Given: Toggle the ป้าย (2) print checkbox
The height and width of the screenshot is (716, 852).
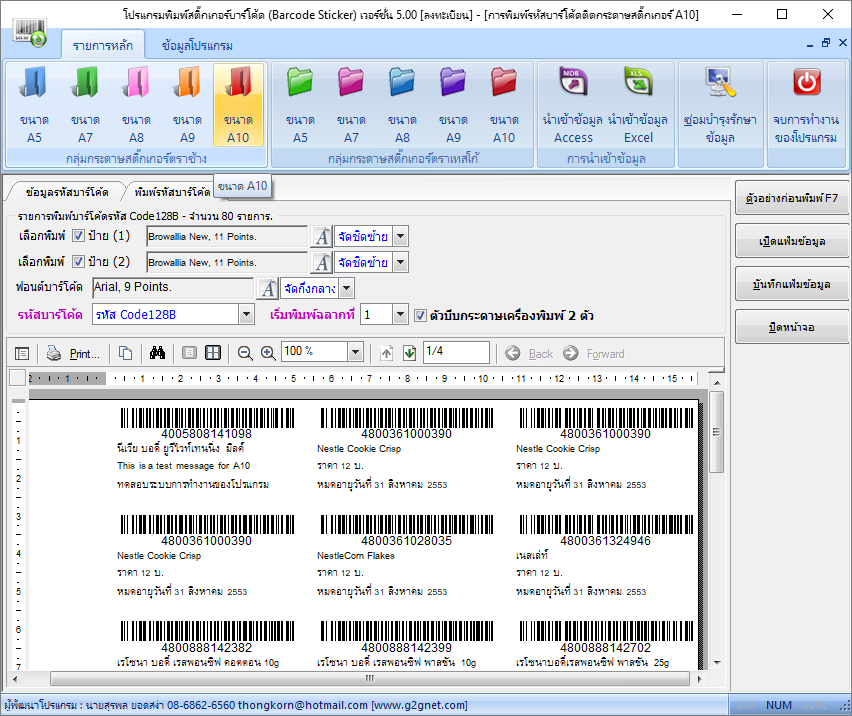Looking at the screenshot, I should click(79, 262).
